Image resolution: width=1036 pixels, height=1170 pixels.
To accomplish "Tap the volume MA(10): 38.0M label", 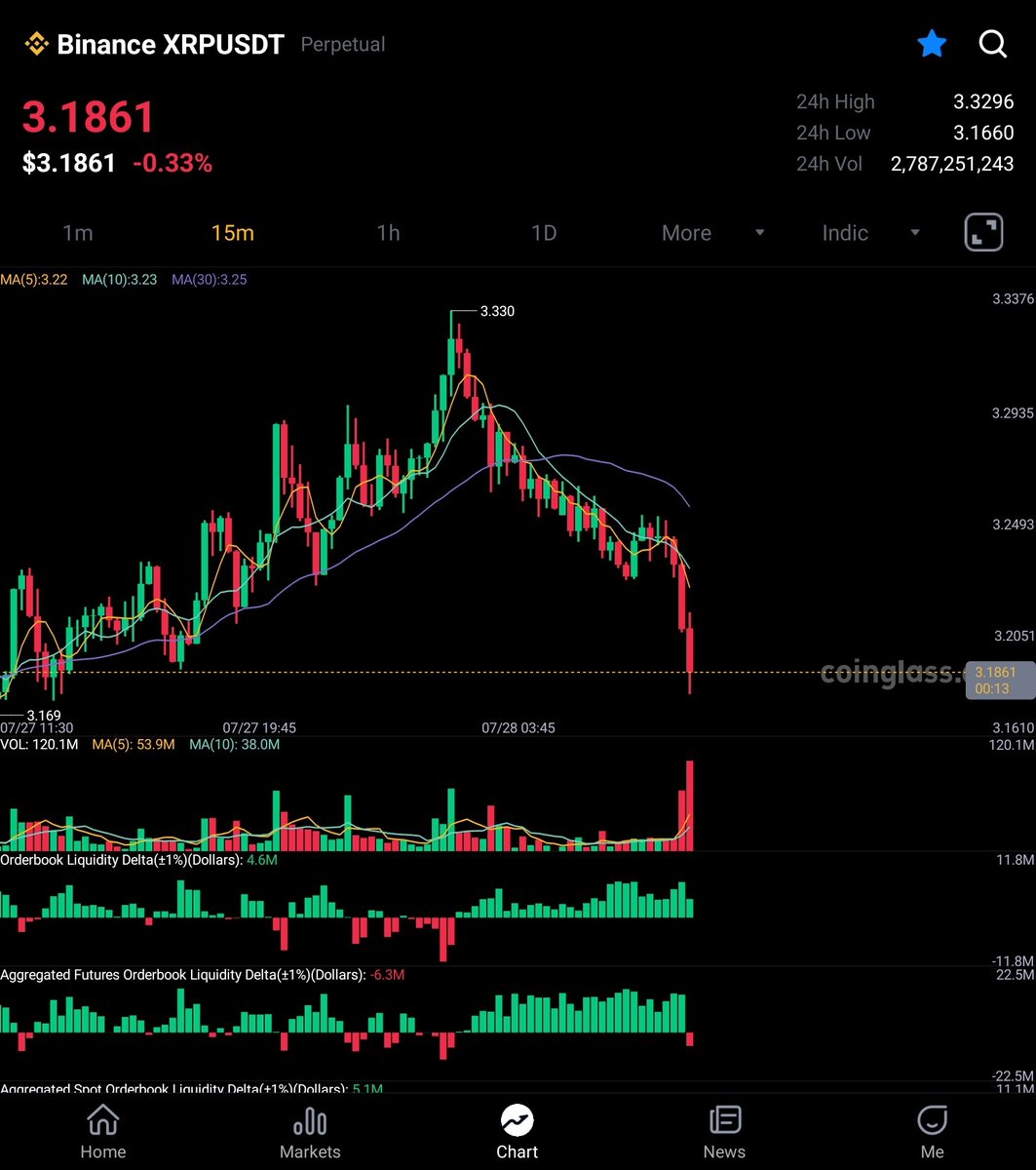I will click(234, 745).
